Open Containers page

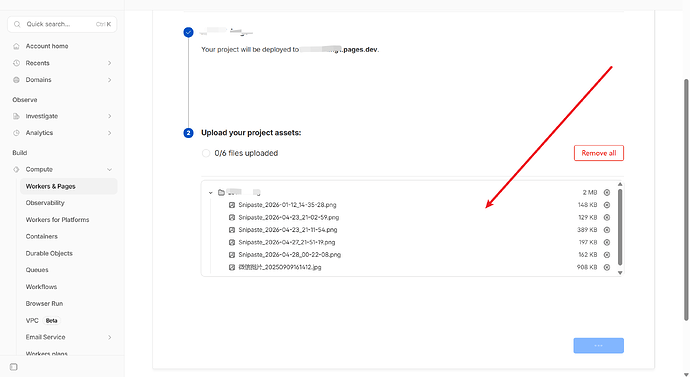(x=41, y=236)
